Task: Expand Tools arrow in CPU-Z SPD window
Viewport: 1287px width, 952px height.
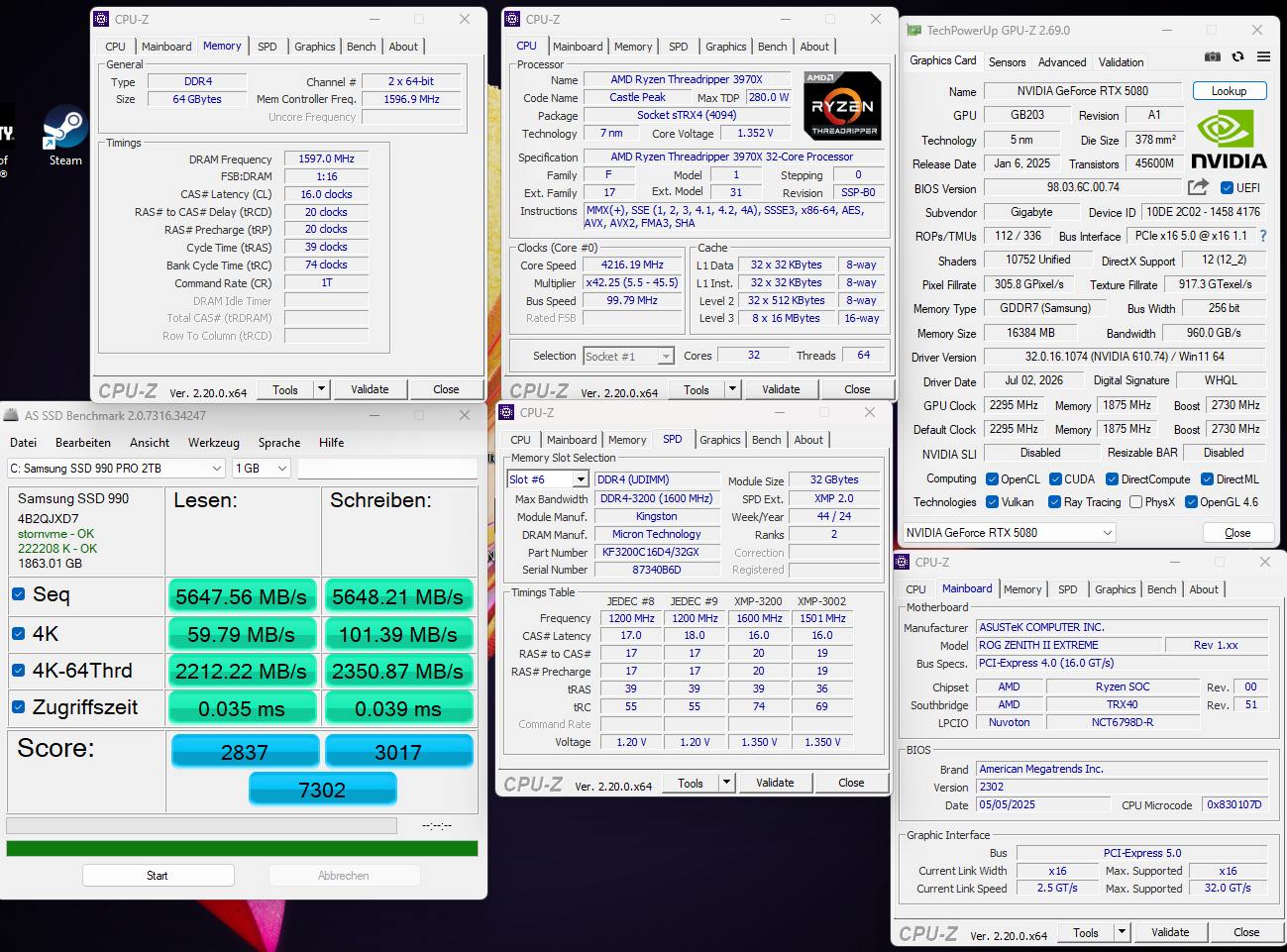Action: click(726, 783)
